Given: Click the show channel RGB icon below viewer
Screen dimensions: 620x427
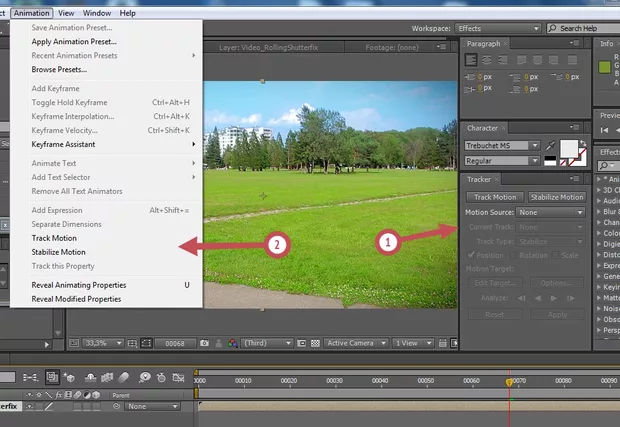Looking at the screenshot, I should 233,342.
